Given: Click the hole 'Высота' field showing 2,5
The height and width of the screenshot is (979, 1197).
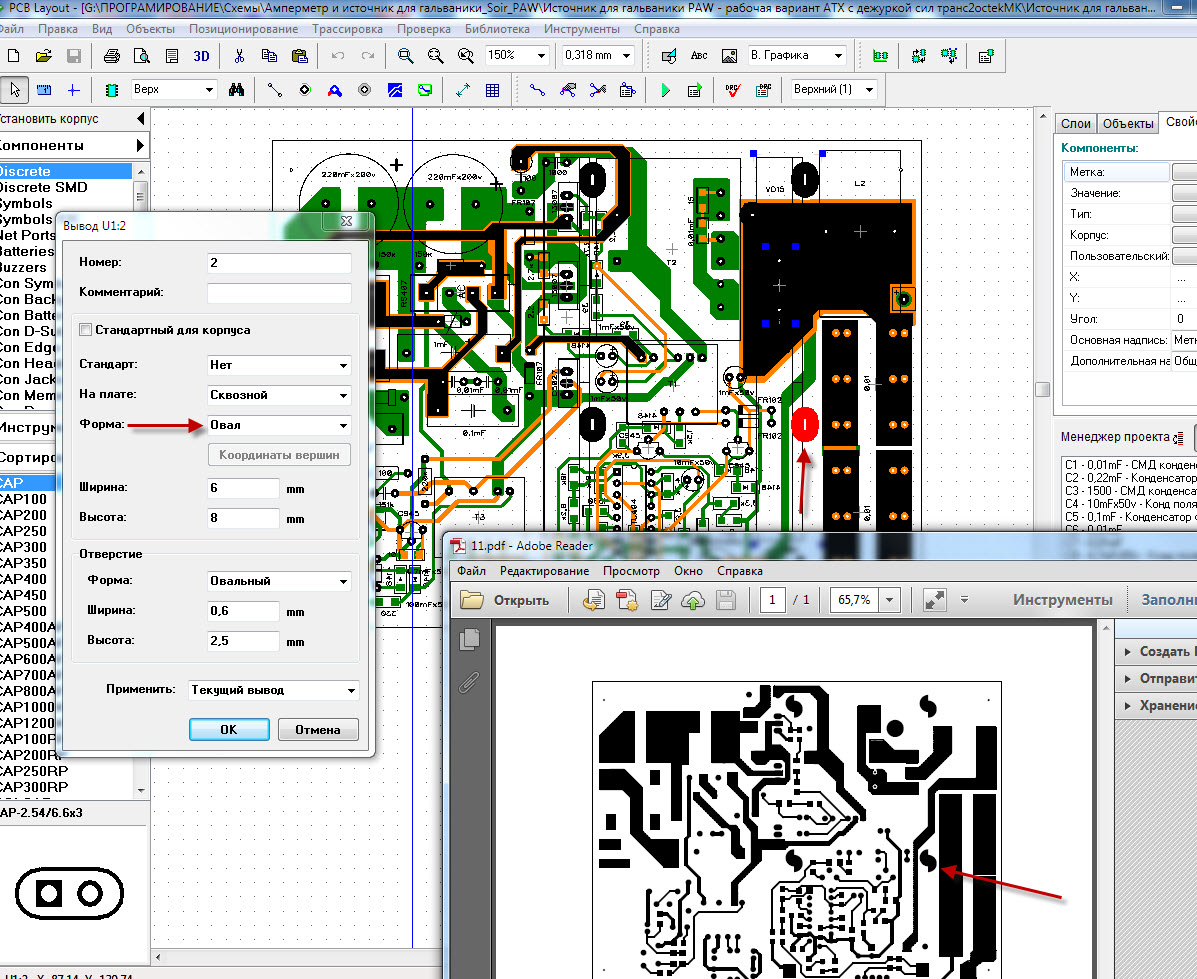Looking at the screenshot, I should [x=244, y=641].
